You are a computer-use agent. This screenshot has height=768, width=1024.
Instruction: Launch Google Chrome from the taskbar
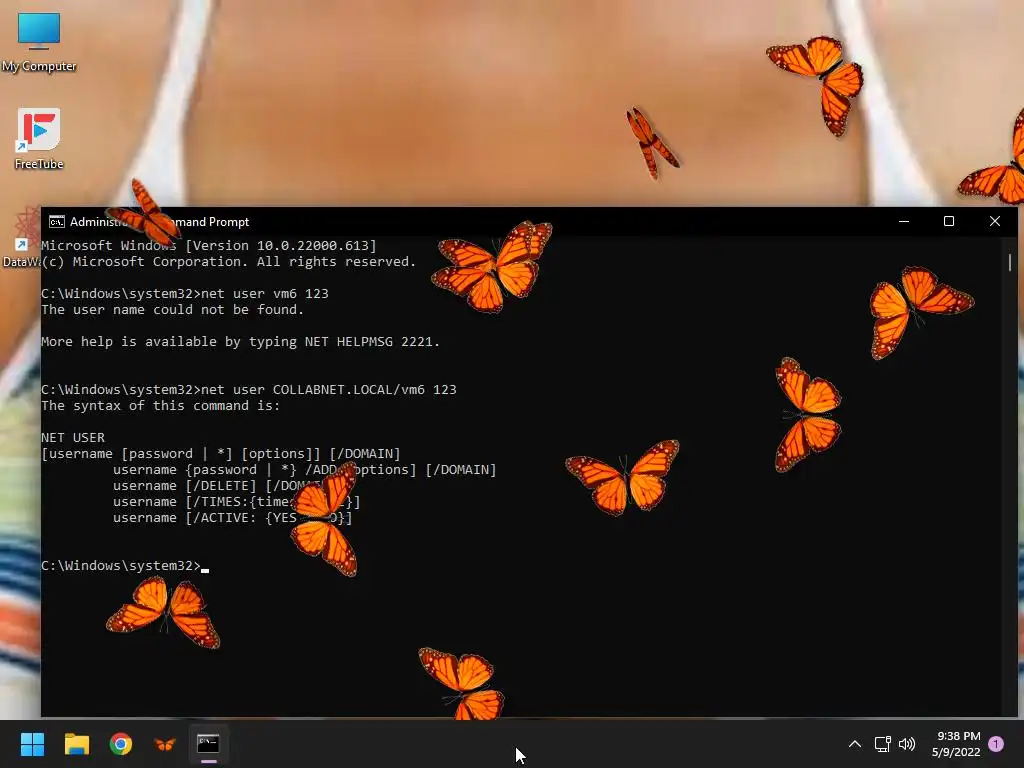coord(121,744)
